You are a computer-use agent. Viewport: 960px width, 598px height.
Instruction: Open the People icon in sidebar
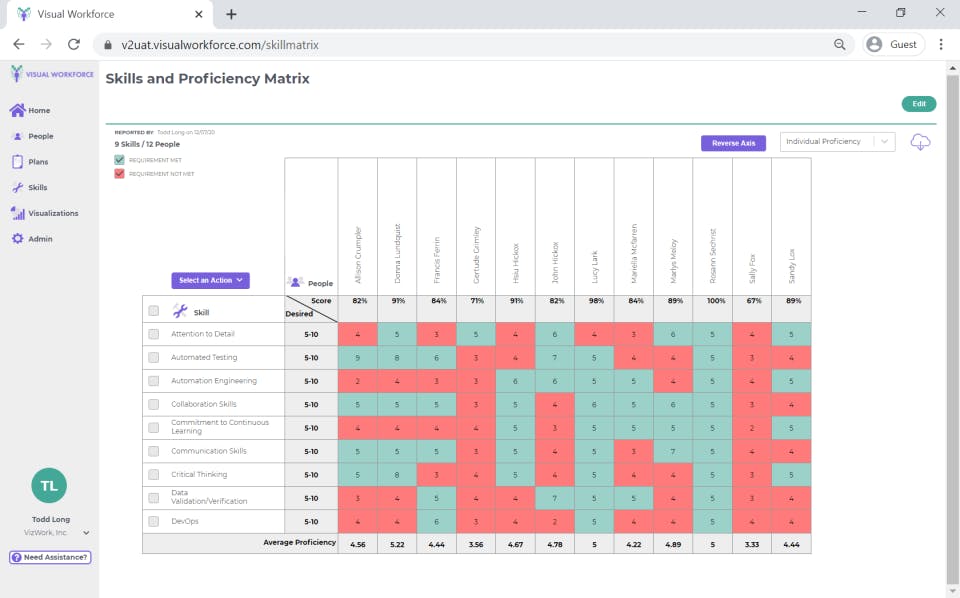17,136
